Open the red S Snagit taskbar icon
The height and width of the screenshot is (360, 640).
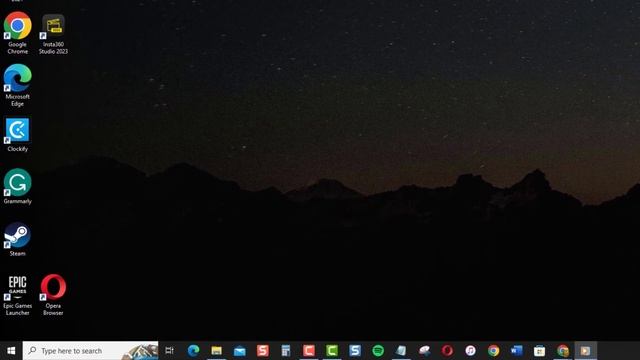(262, 351)
